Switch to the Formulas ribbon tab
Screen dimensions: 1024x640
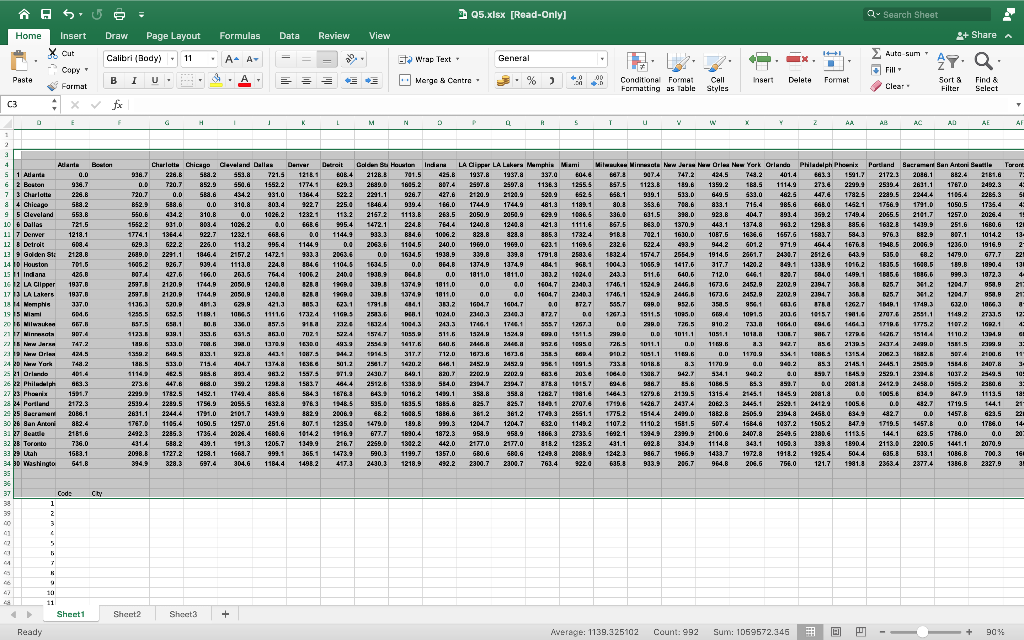pyautogui.click(x=240, y=34)
